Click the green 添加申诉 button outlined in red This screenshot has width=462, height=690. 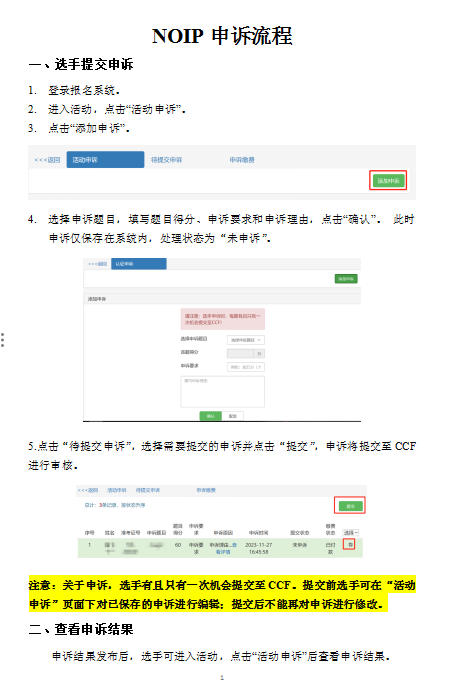tap(388, 180)
